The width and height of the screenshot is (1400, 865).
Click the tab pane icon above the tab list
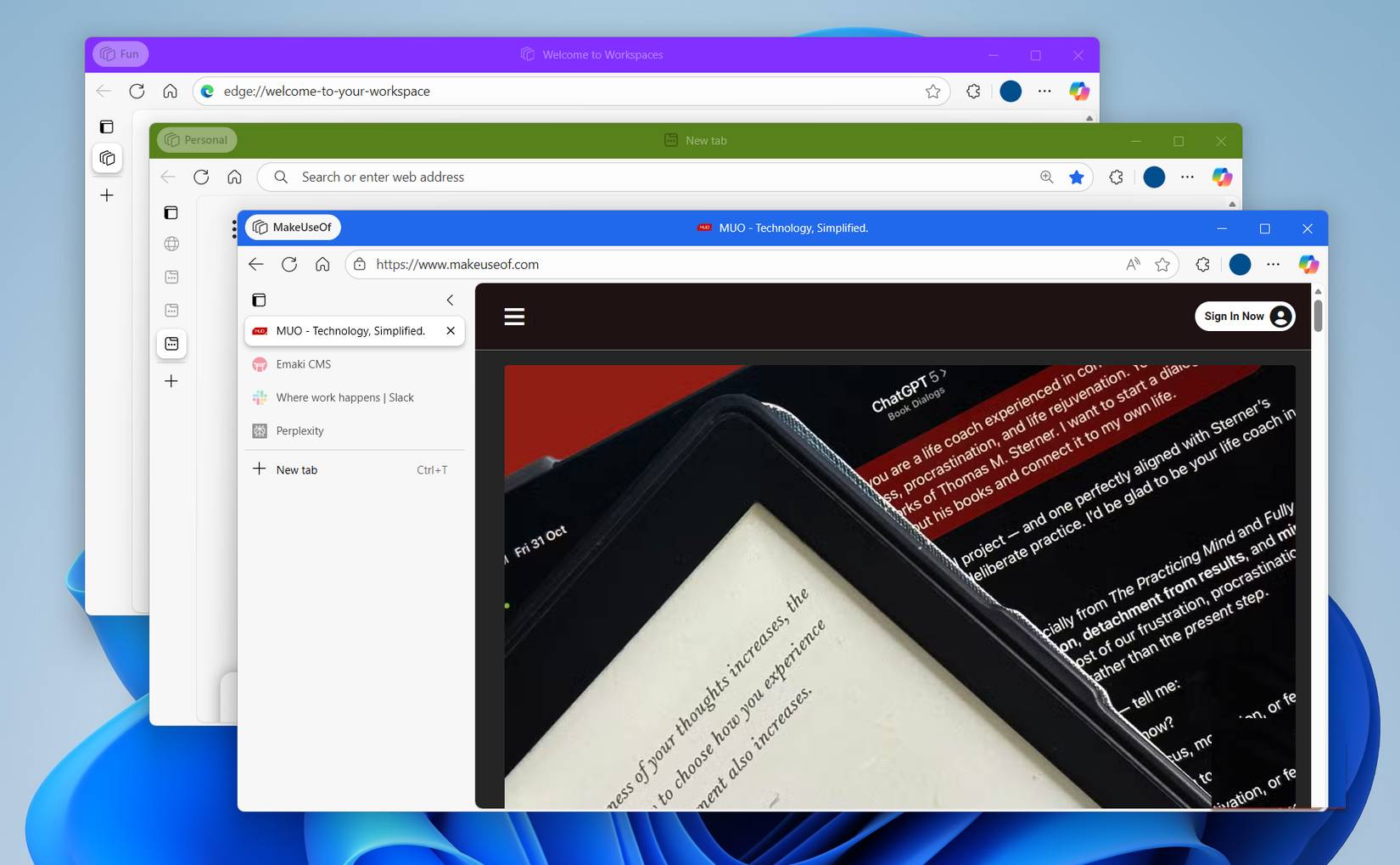(x=259, y=300)
